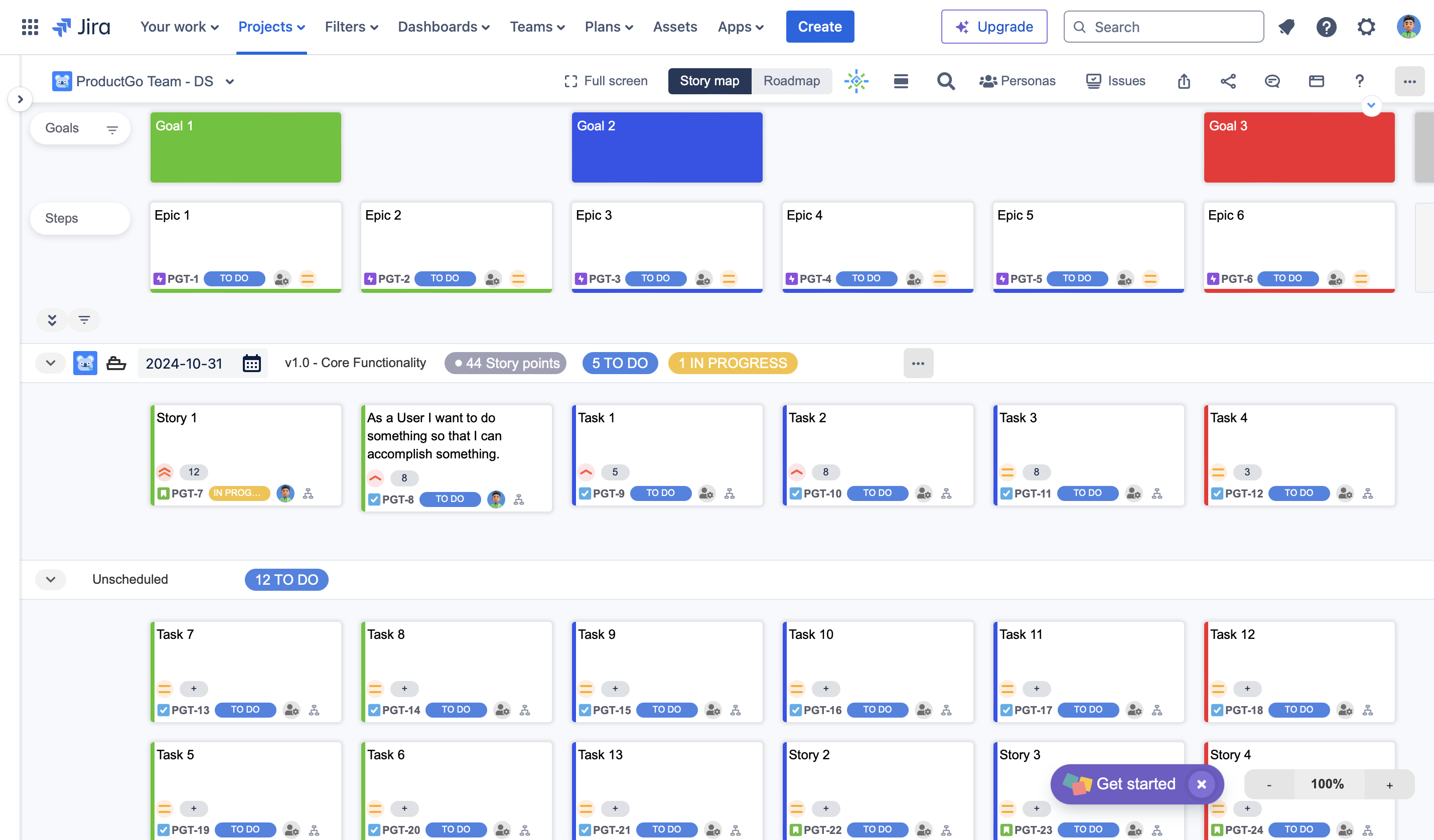This screenshot has width=1434, height=840.
Task: Click the comment/chat icon on toolbar
Action: pyautogui.click(x=1270, y=81)
